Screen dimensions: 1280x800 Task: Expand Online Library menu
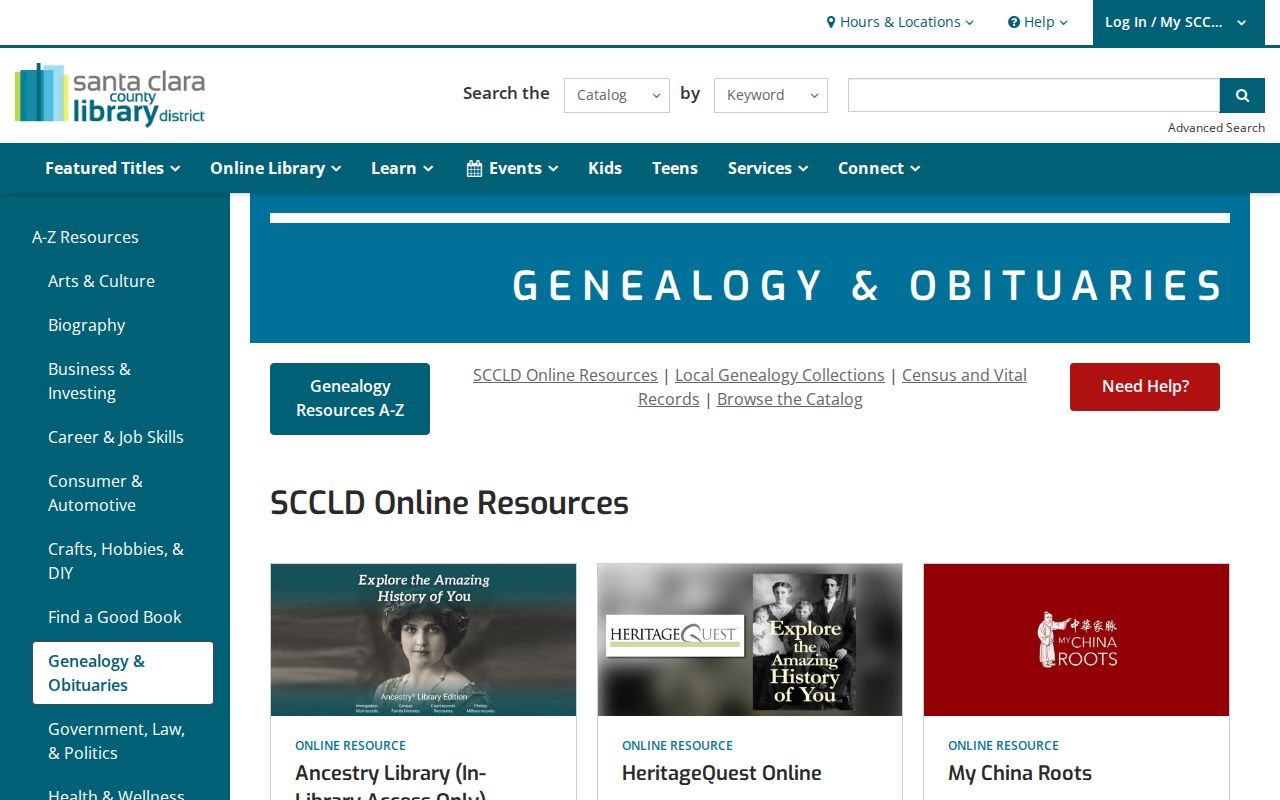click(276, 168)
